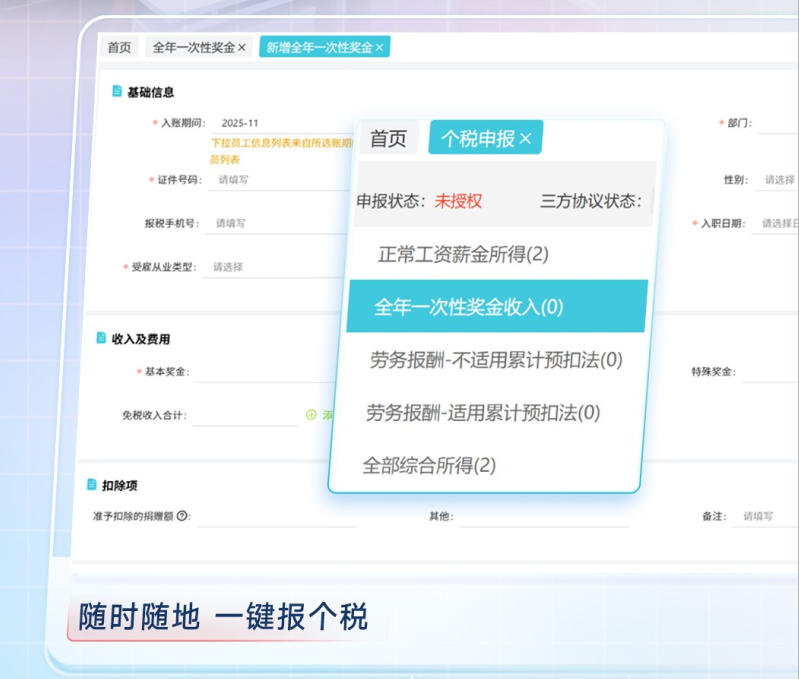
Task: Close the 全年一次性奖金 tab
Action: [242, 48]
